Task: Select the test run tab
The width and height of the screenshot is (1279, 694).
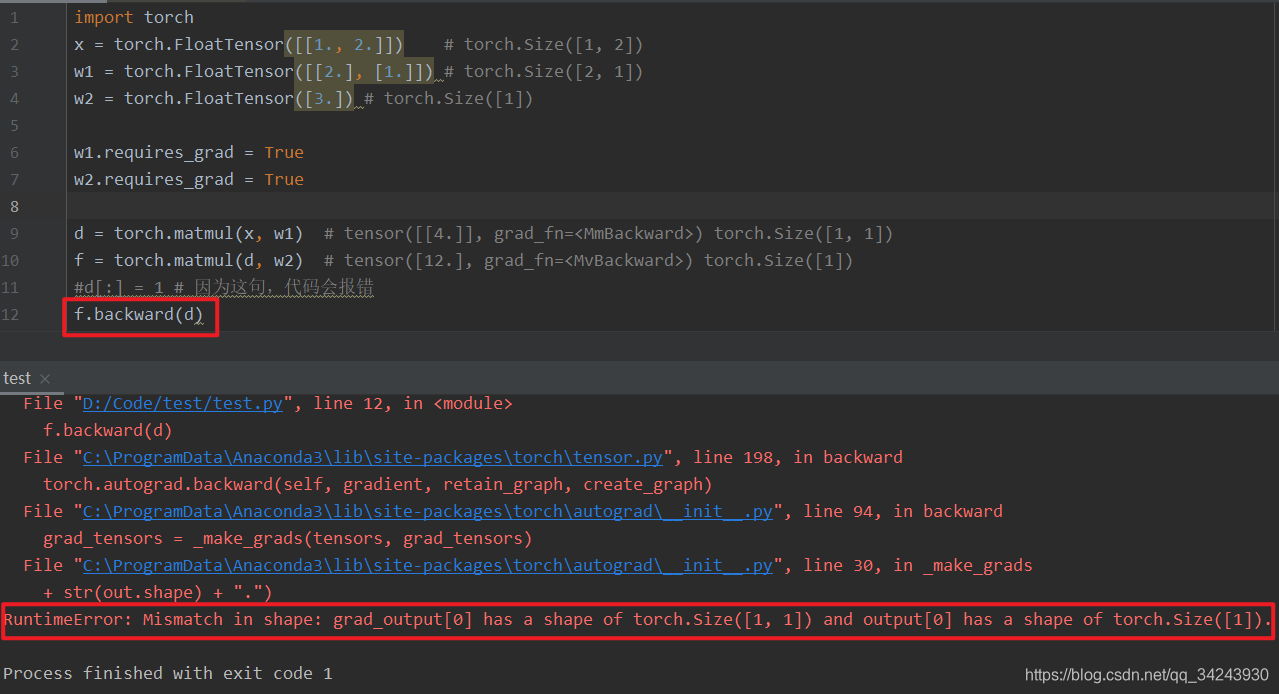Action: 17,378
